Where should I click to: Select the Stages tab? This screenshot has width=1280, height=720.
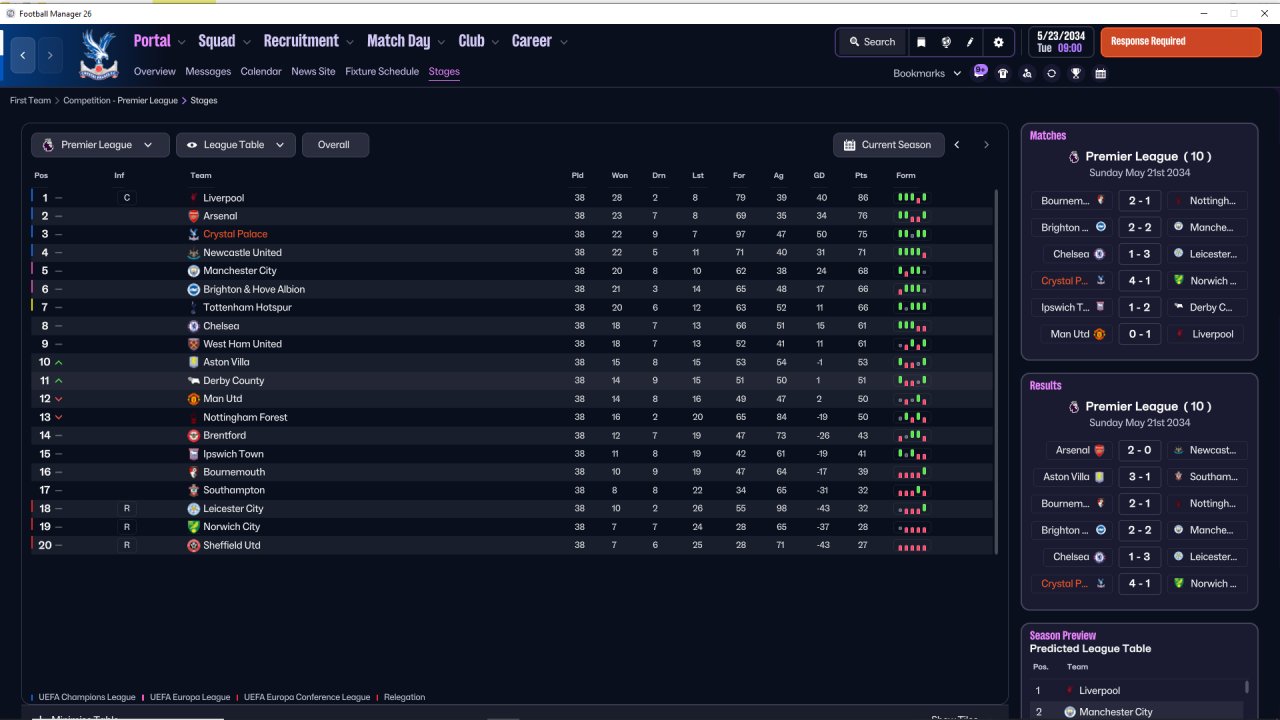444,72
